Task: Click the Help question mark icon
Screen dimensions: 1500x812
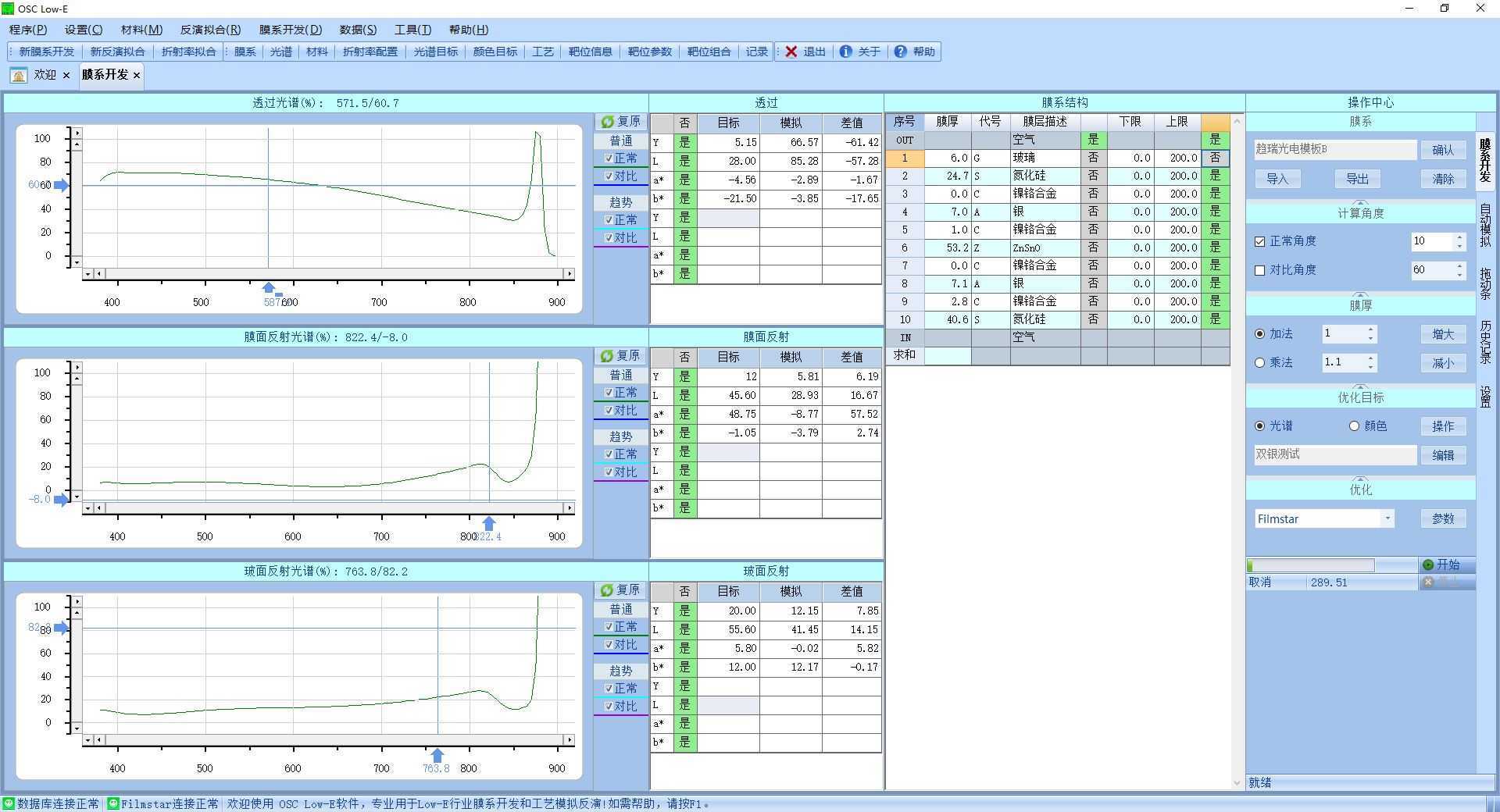Action: click(900, 52)
